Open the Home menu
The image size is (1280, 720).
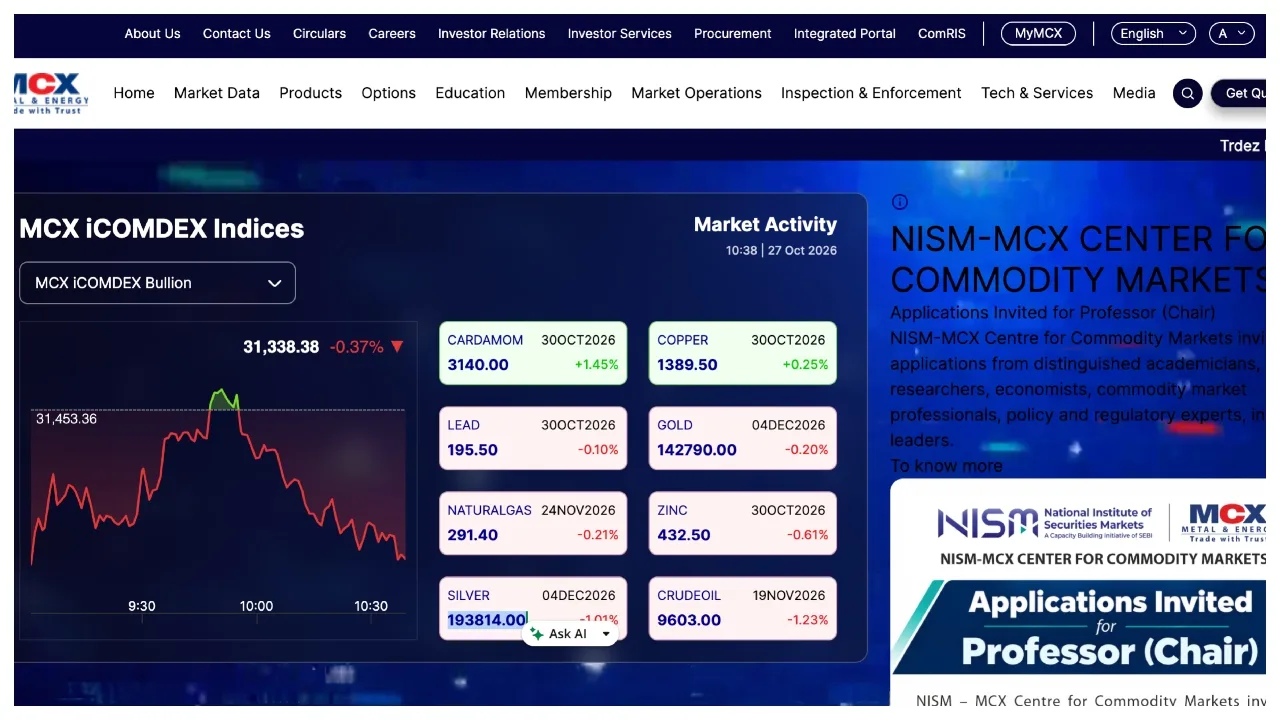(x=134, y=93)
